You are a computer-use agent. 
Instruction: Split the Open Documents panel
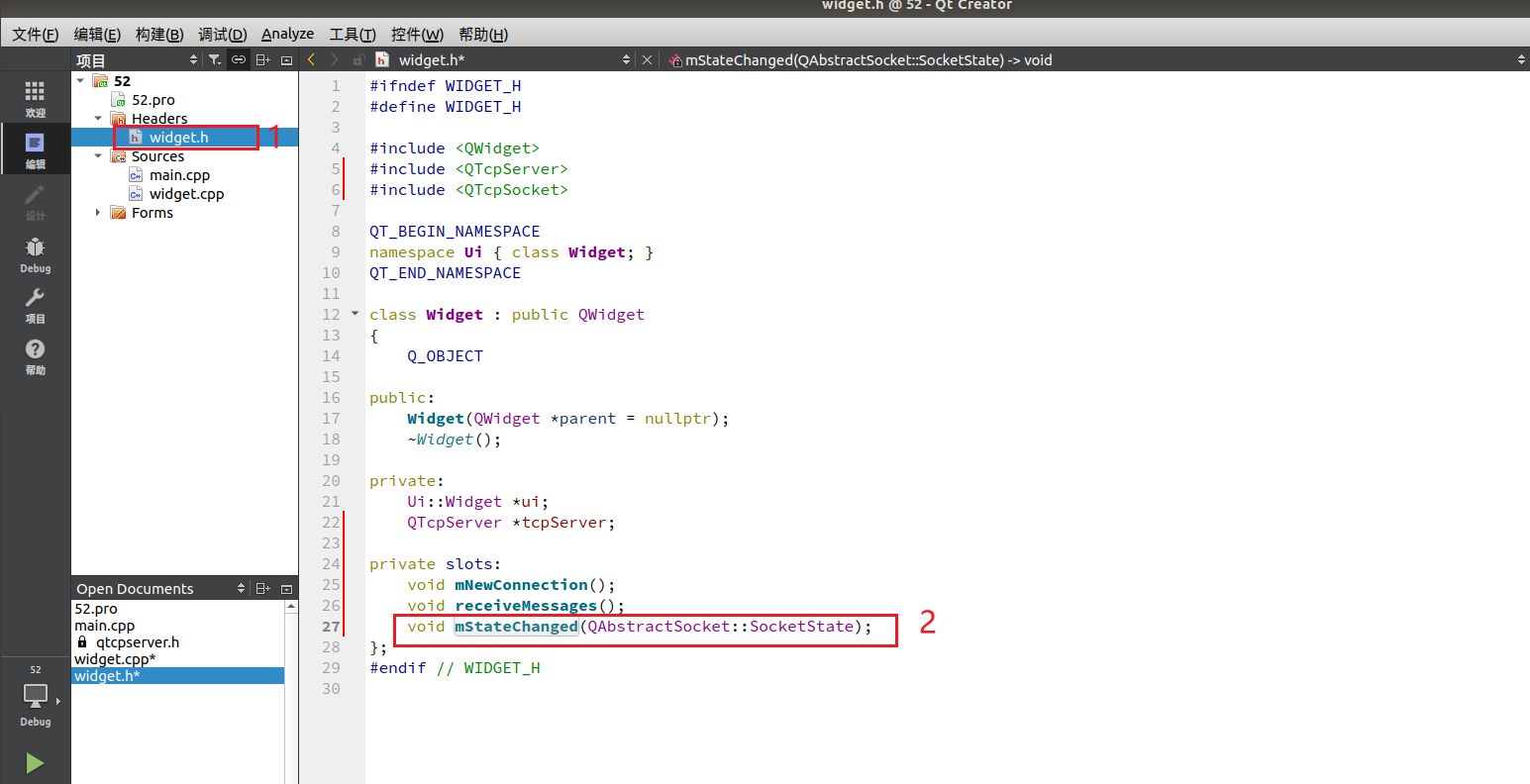point(262,588)
